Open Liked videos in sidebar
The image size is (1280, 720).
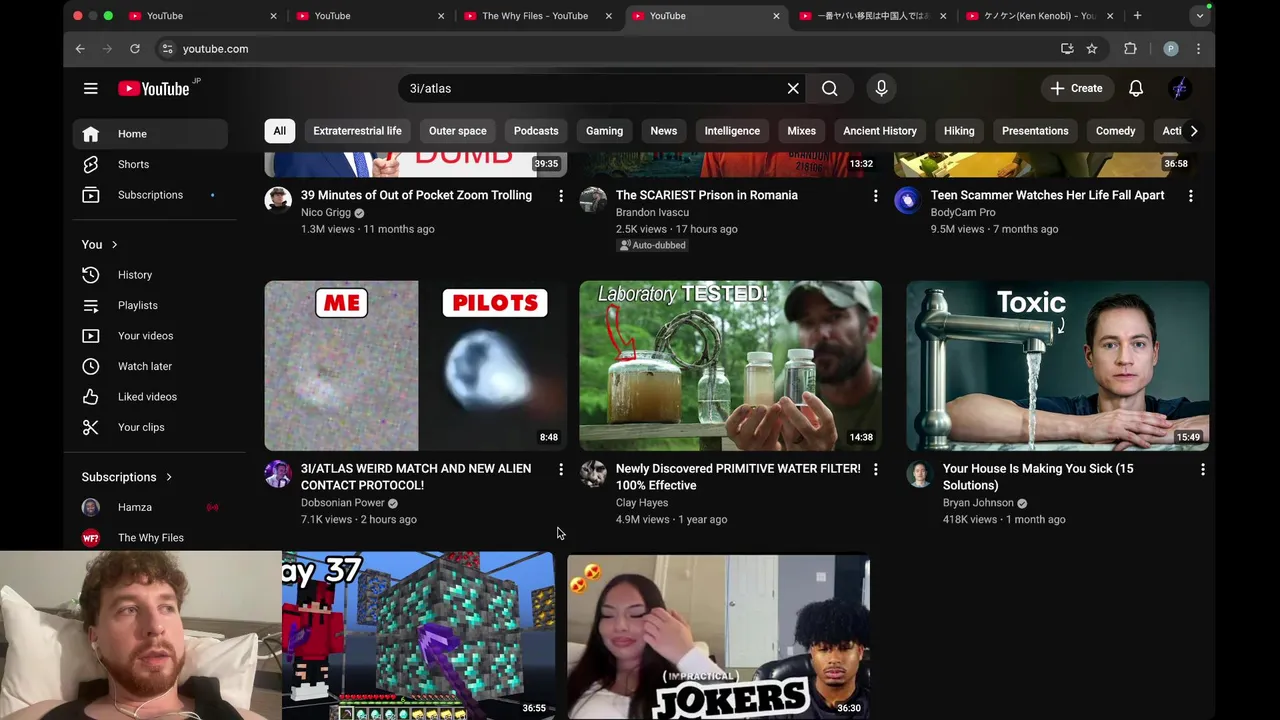coord(150,397)
